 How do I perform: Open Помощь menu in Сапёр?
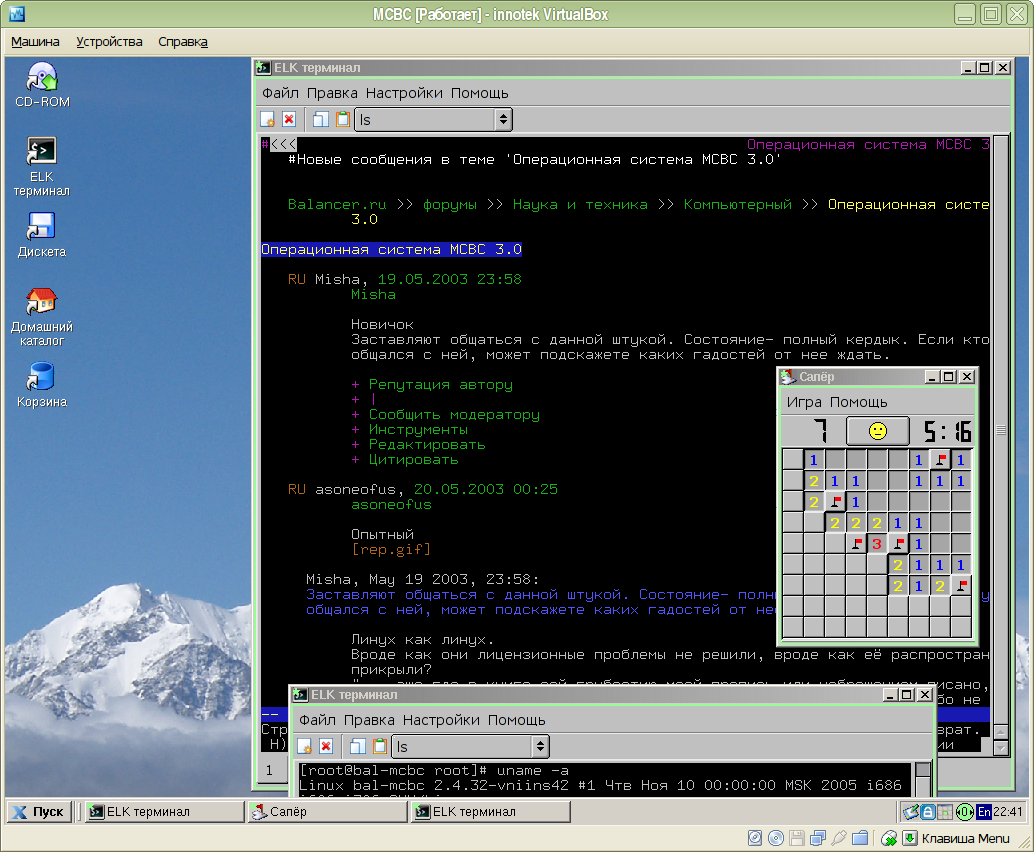pyautogui.click(x=859, y=402)
